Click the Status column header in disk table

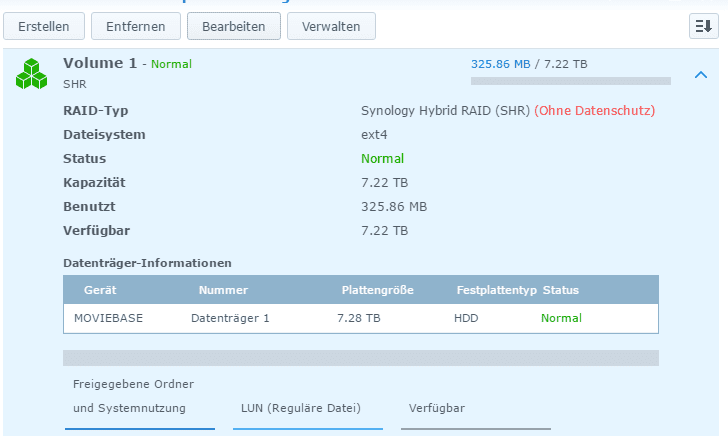tap(561, 290)
